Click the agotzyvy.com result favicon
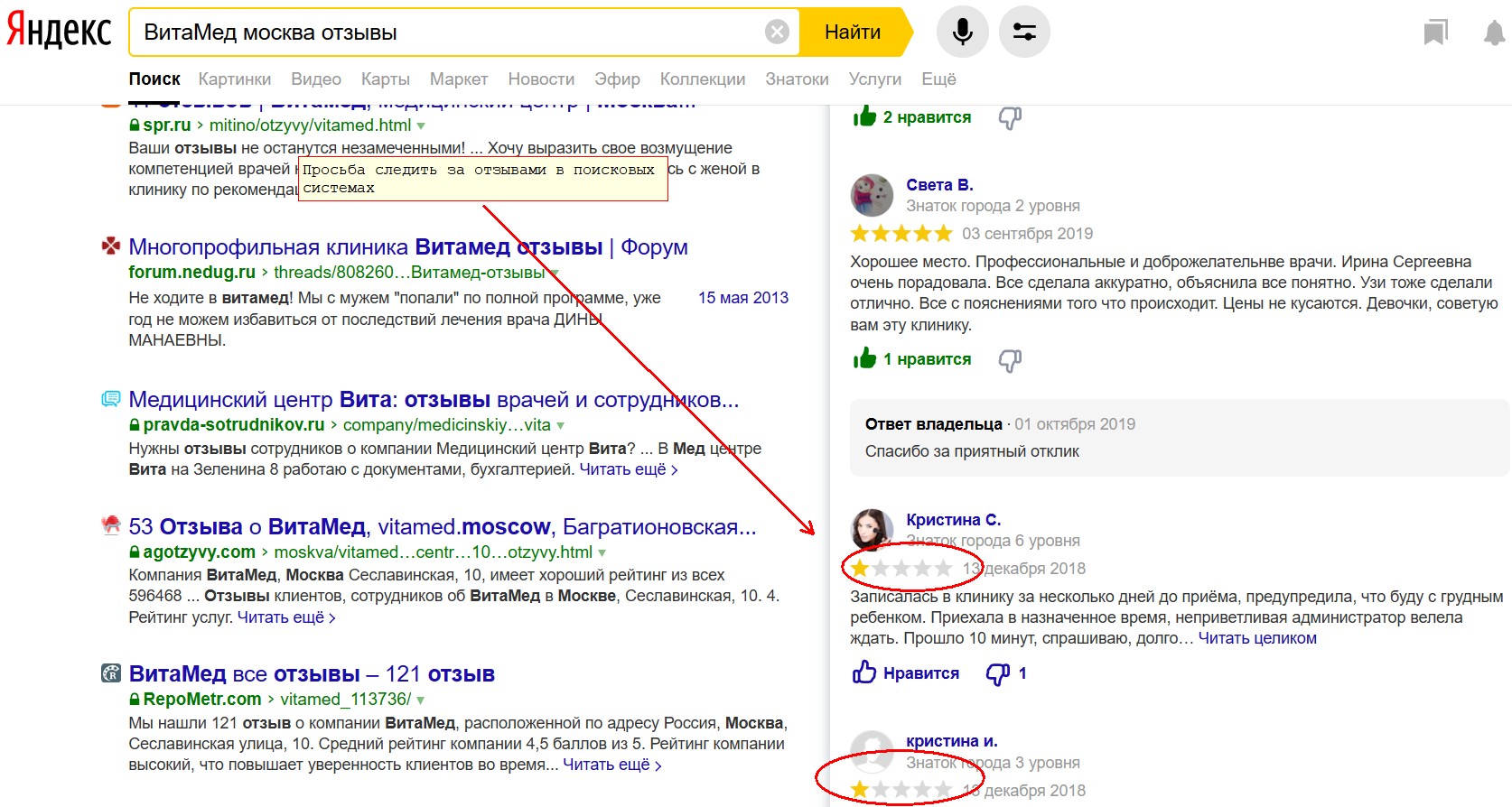1512x807 pixels. [110, 526]
